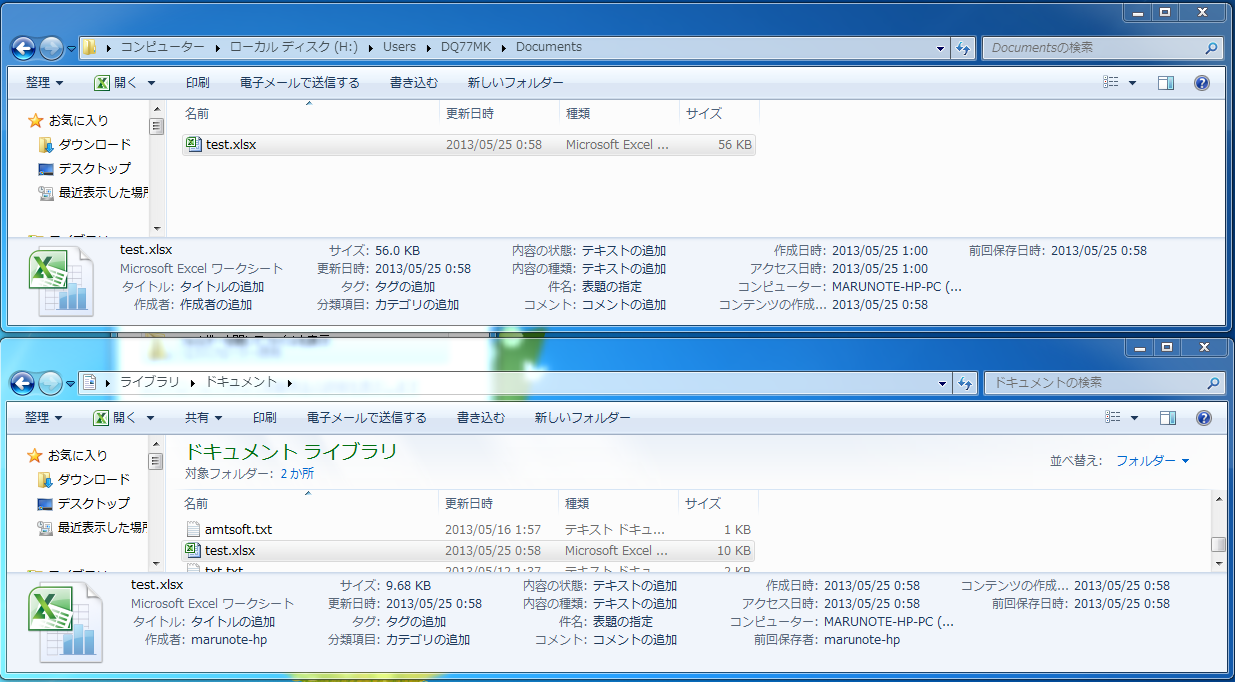Open 共有 menu in bottom window
Image resolution: width=1235 pixels, height=682 pixels.
204,418
